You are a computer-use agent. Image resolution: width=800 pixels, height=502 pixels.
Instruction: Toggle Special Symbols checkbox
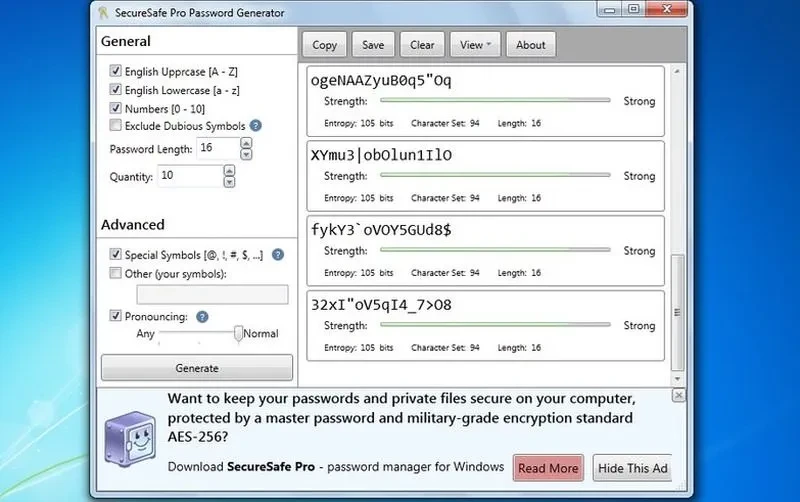(115, 254)
